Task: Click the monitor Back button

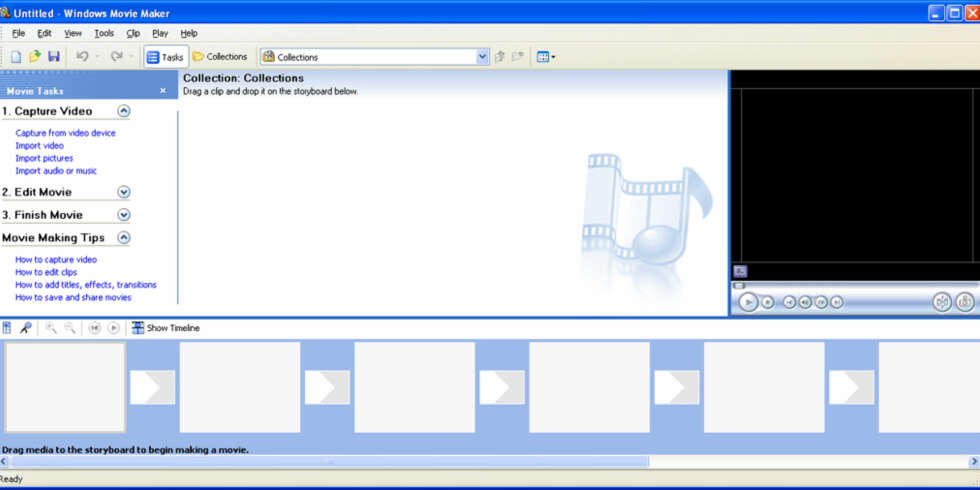Action: pos(789,302)
